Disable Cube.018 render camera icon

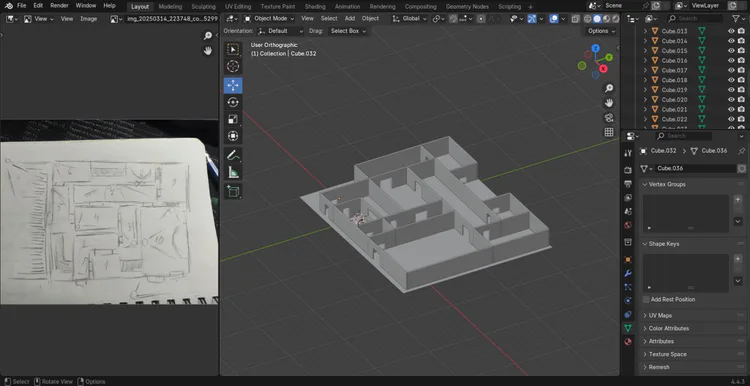tap(741, 80)
